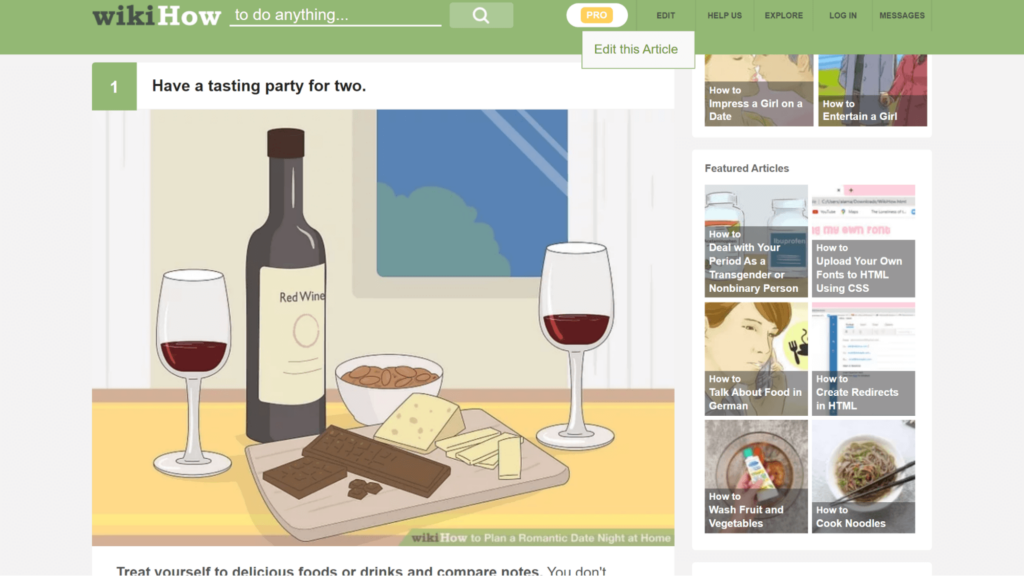Open Upload Your Own Fonts to HTML article
Viewport: 1024px width, 576px height.
click(863, 241)
